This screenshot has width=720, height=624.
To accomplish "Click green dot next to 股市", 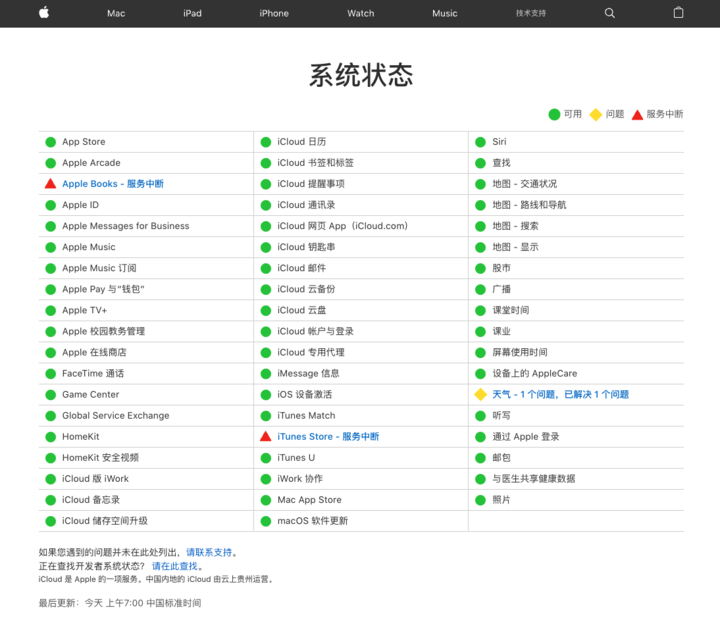I will pos(480,268).
